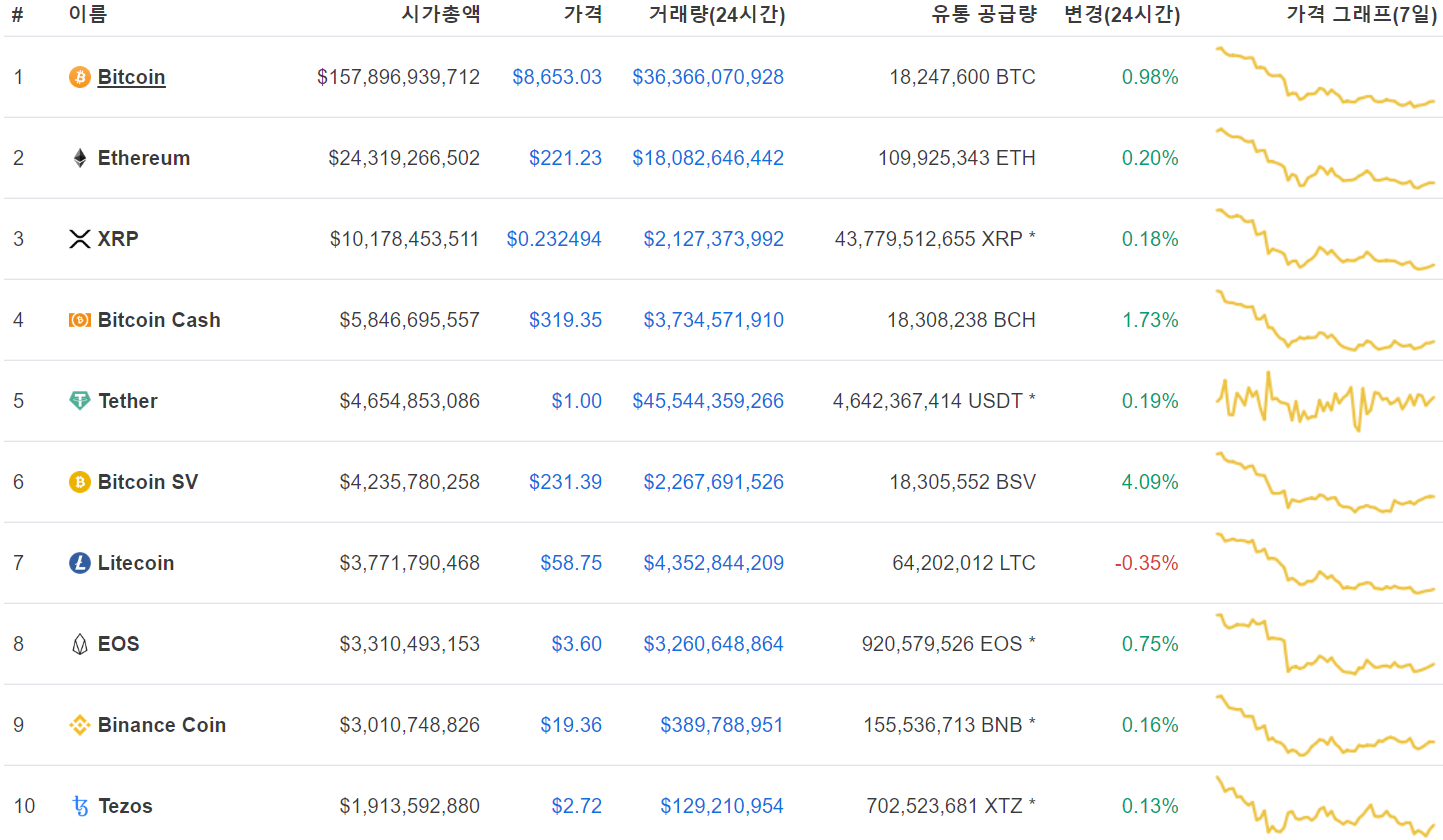Select supply 64,202,012 LTC
This screenshot has width=1443, height=840.
(x=964, y=563)
